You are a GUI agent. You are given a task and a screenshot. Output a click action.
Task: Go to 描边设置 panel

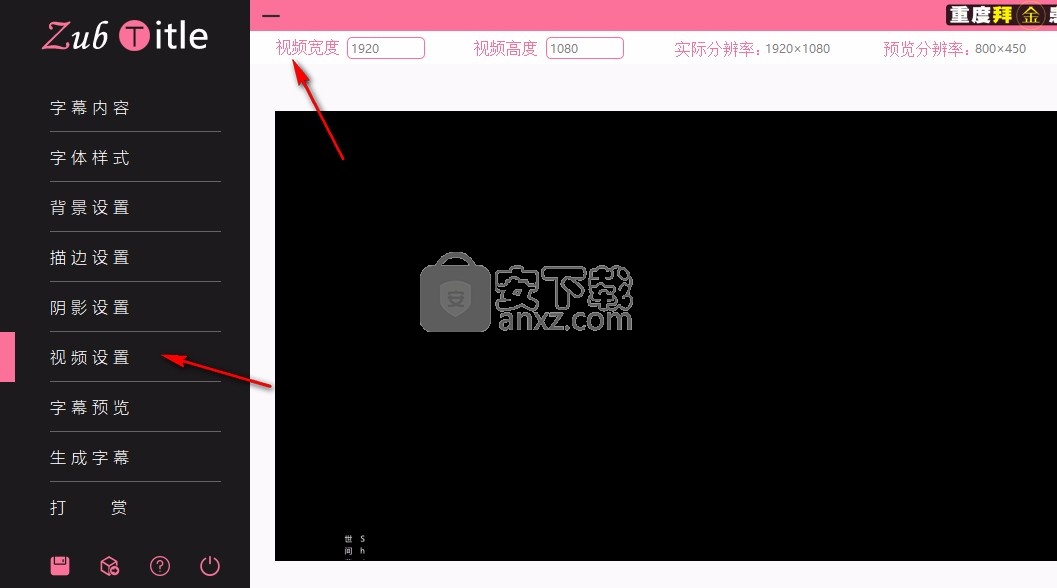[x=90, y=258]
